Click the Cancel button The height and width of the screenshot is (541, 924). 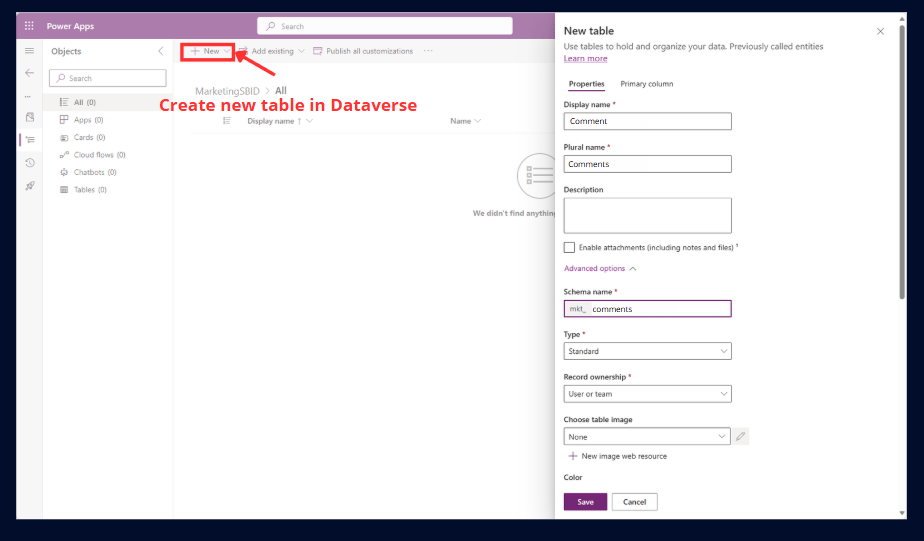point(635,502)
